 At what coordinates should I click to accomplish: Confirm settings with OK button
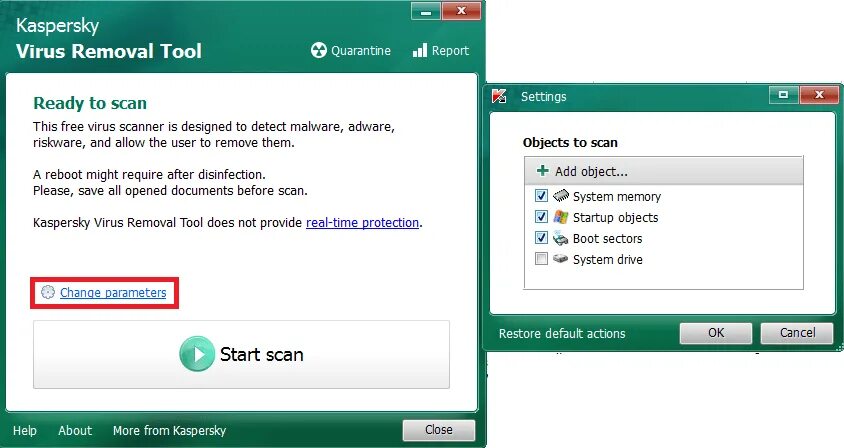click(716, 333)
